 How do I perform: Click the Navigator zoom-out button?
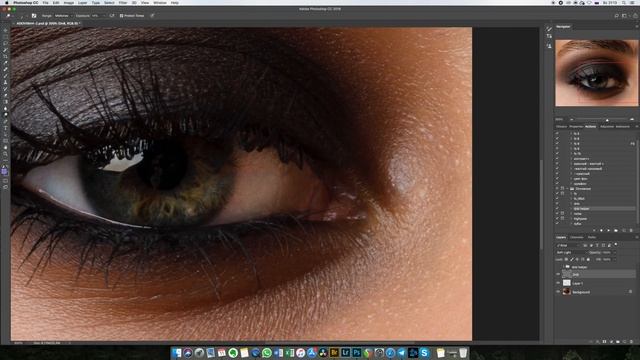coord(572,119)
